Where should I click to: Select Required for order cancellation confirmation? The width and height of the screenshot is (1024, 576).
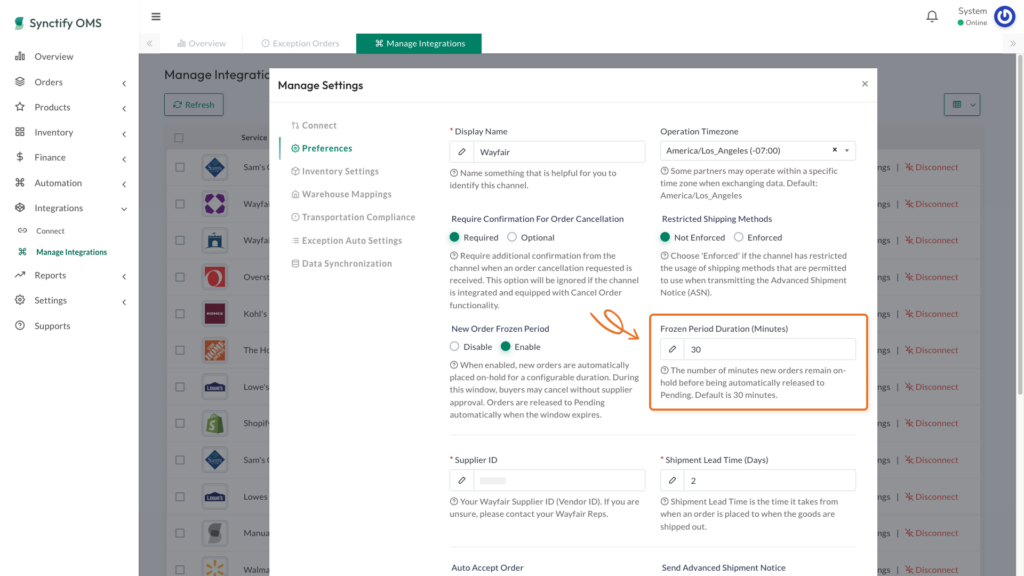coord(455,237)
